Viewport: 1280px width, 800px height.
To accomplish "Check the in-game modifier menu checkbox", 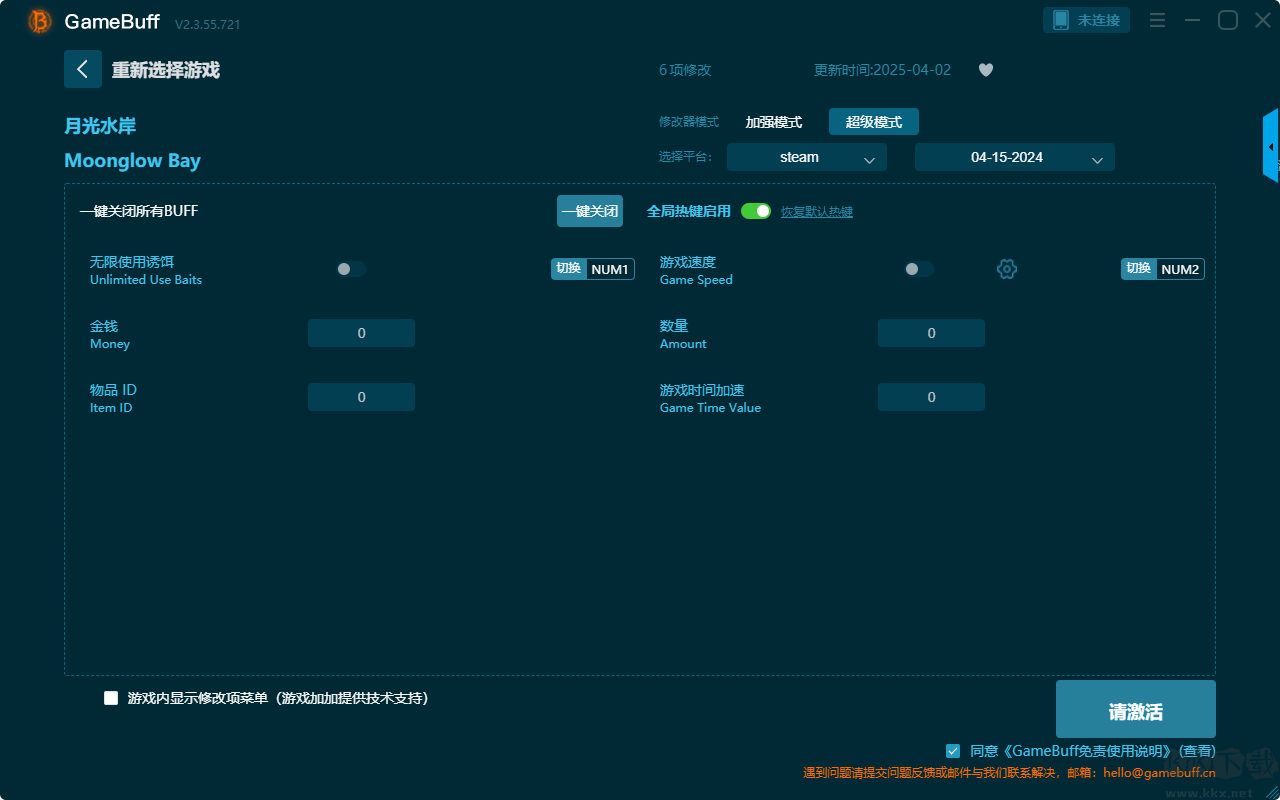I will [111, 698].
